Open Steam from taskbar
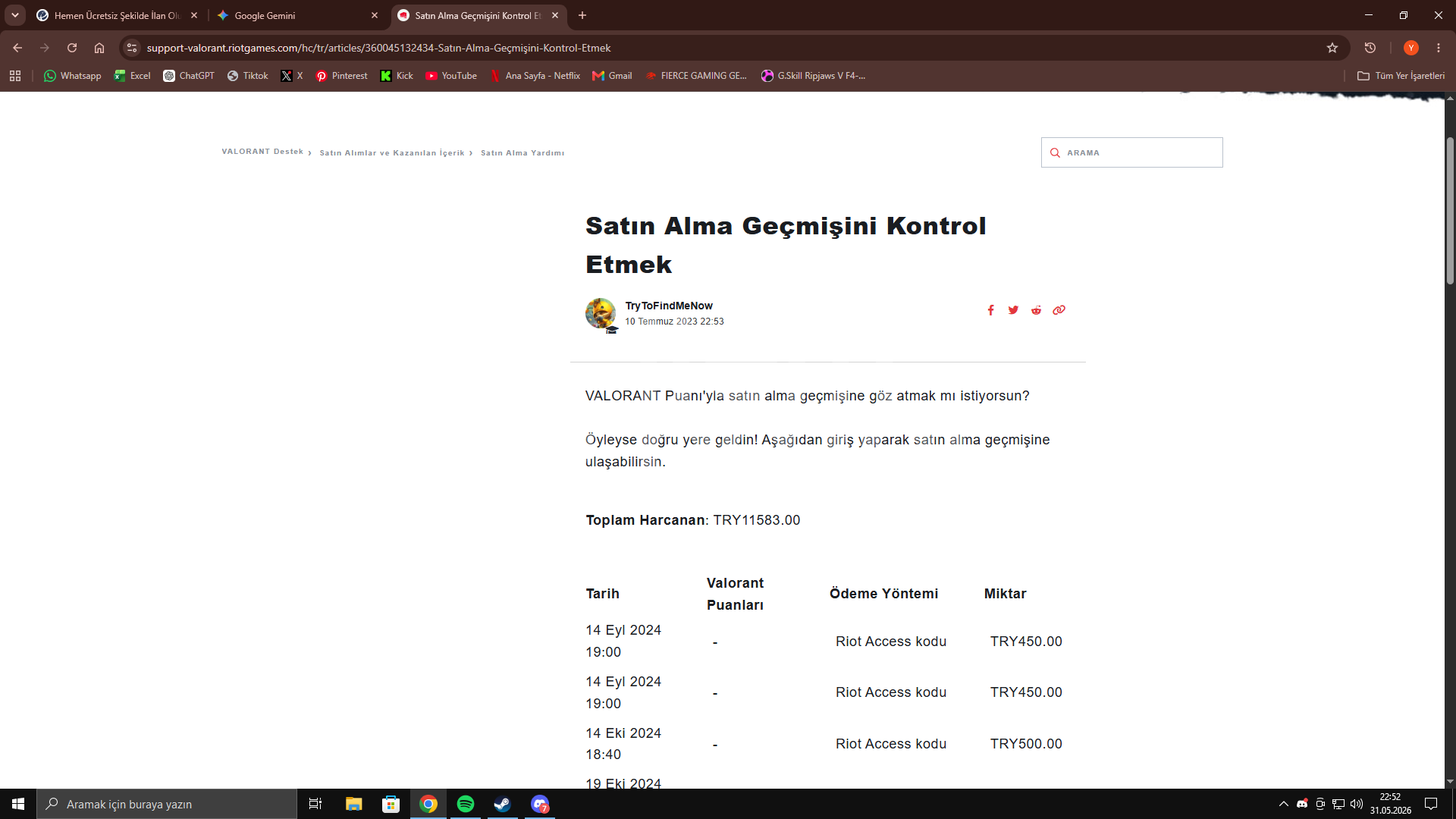1456x819 pixels. click(502, 804)
